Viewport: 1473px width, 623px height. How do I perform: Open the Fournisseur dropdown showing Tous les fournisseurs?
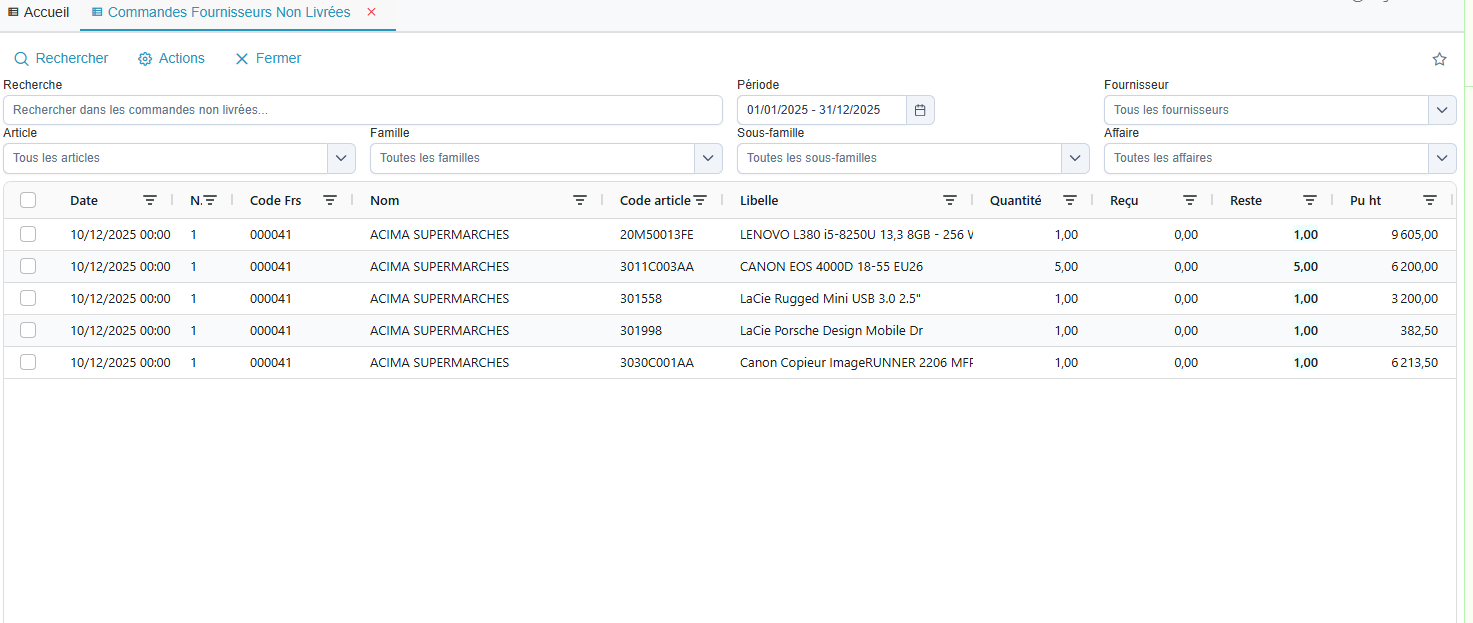click(1442, 109)
